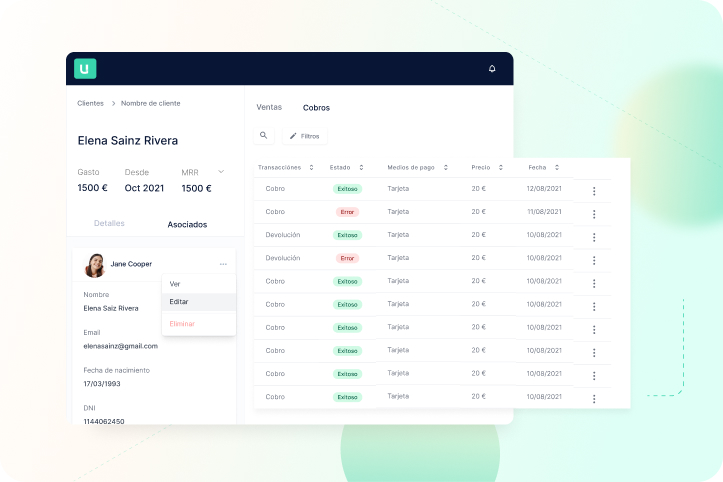Click the Jane Cooper name
723x482 pixels.
[131, 264]
